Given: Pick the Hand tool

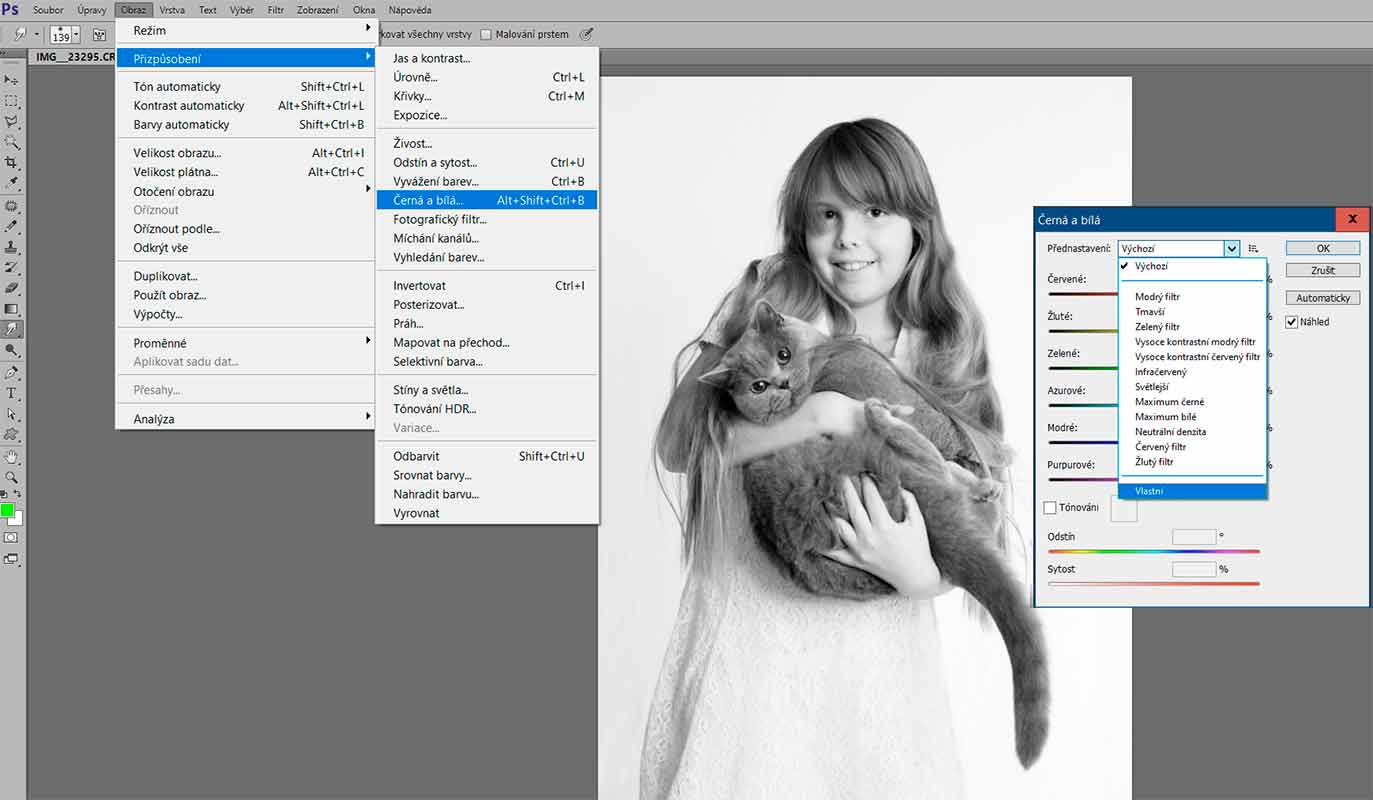Looking at the screenshot, I should [x=12, y=456].
